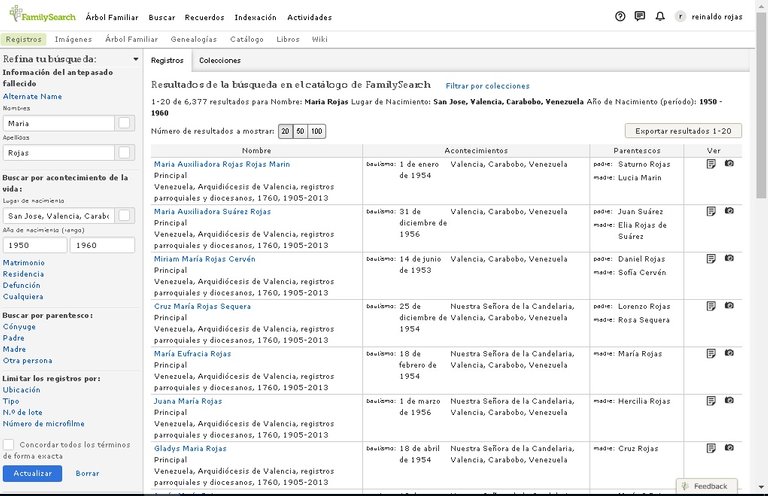
Task: Open the help question mark icon
Action: 620,16
